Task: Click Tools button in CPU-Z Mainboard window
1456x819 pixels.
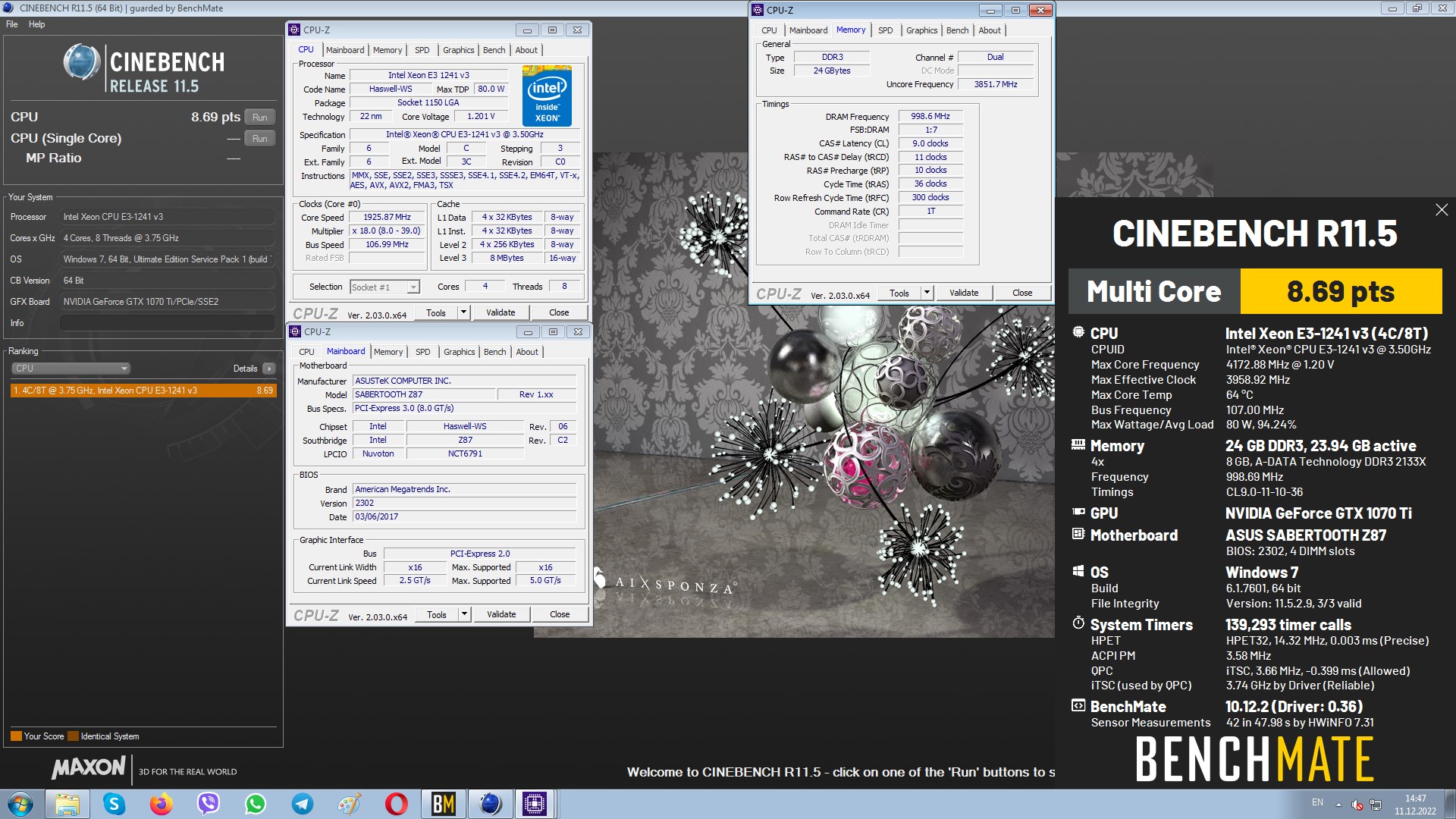Action: pyautogui.click(x=437, y=614)
